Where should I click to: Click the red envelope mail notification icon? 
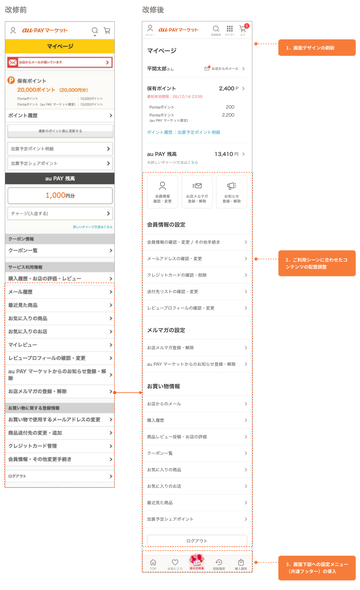pos(12,62)
